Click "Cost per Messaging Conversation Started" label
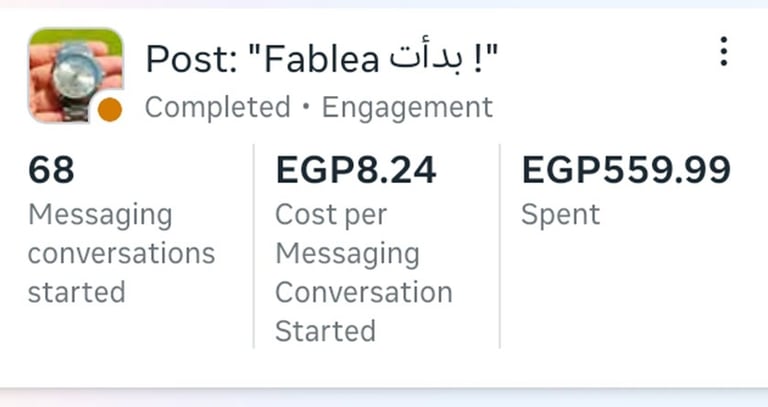Screen dimensions: 768x407 click(x=363, y=272)
